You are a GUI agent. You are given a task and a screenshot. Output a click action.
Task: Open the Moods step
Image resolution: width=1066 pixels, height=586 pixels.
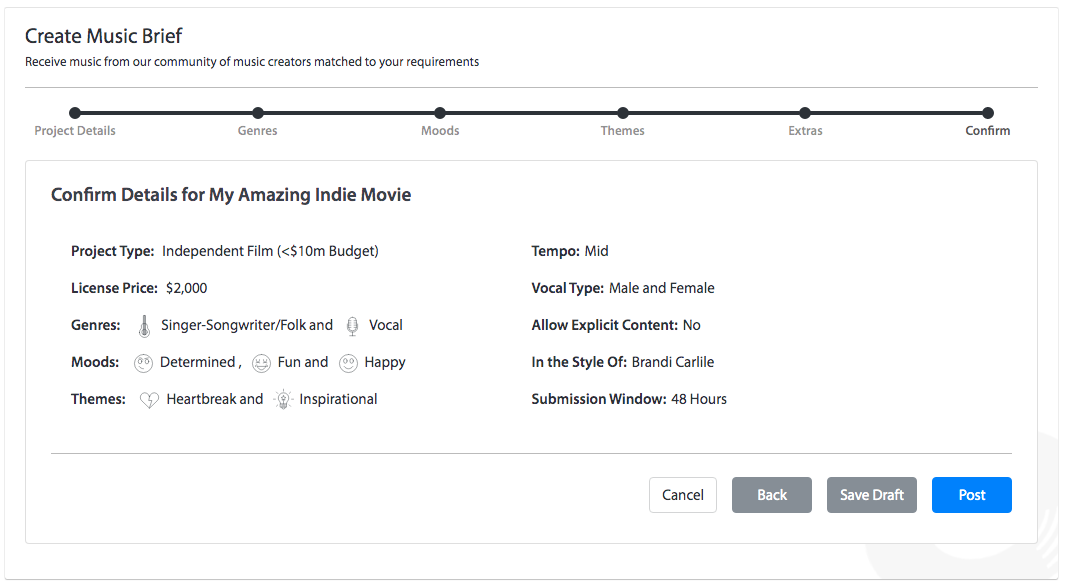click(440, 131)
